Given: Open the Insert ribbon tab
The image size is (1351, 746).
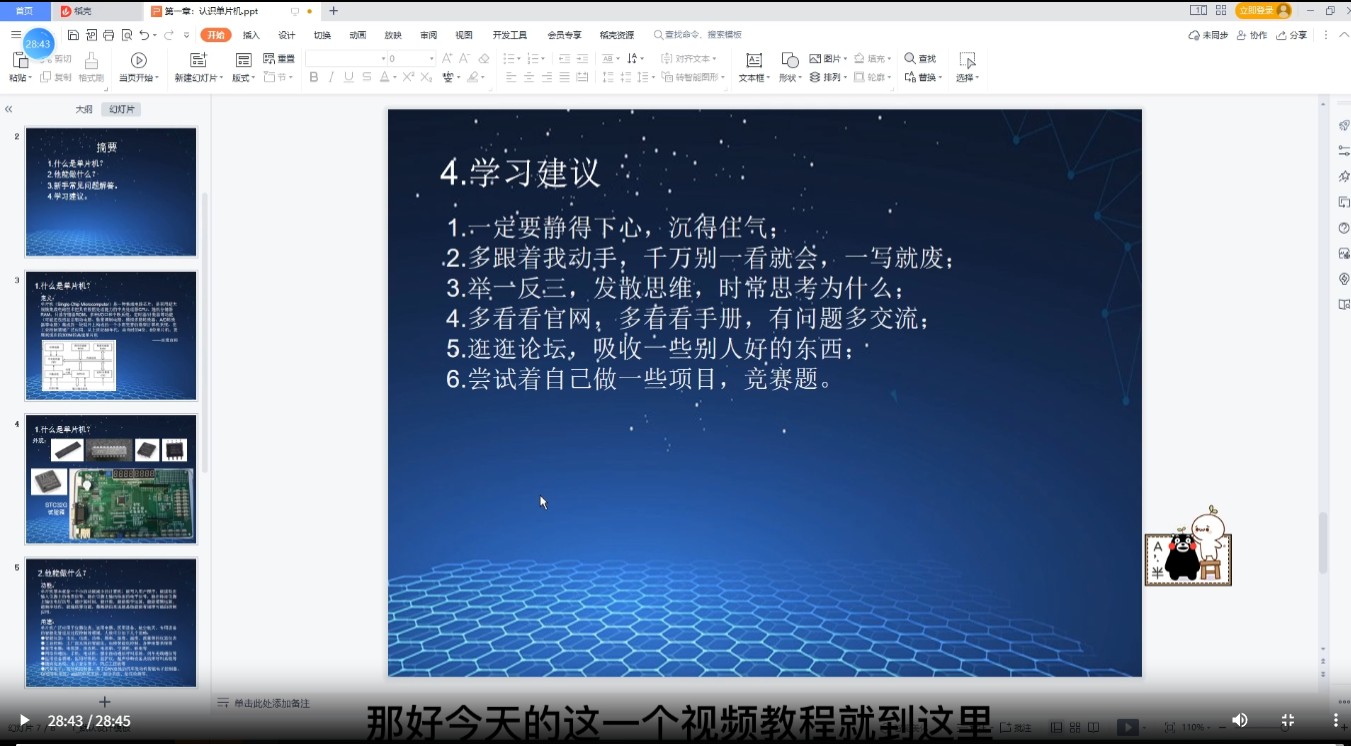Looking at the screenshot, I should coord(251,35).
